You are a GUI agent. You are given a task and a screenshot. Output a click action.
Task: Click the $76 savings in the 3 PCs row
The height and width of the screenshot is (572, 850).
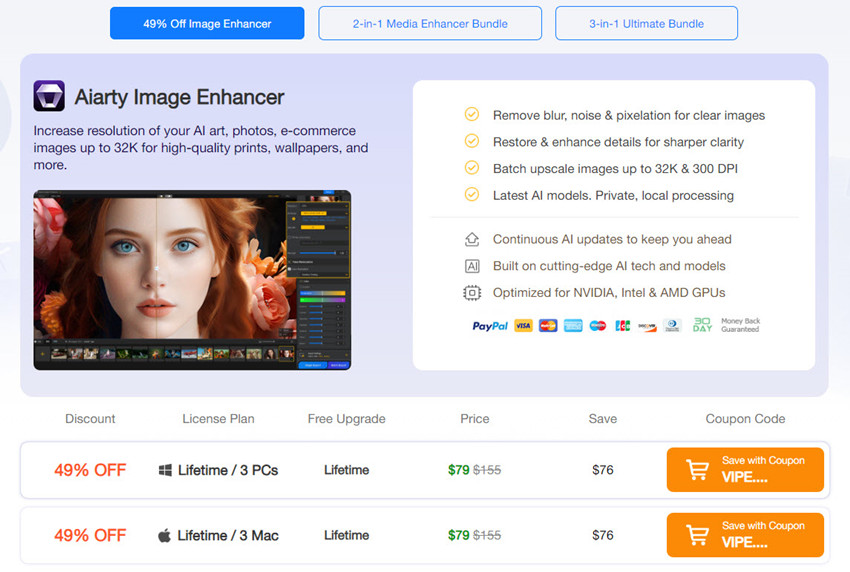point(603,470)
